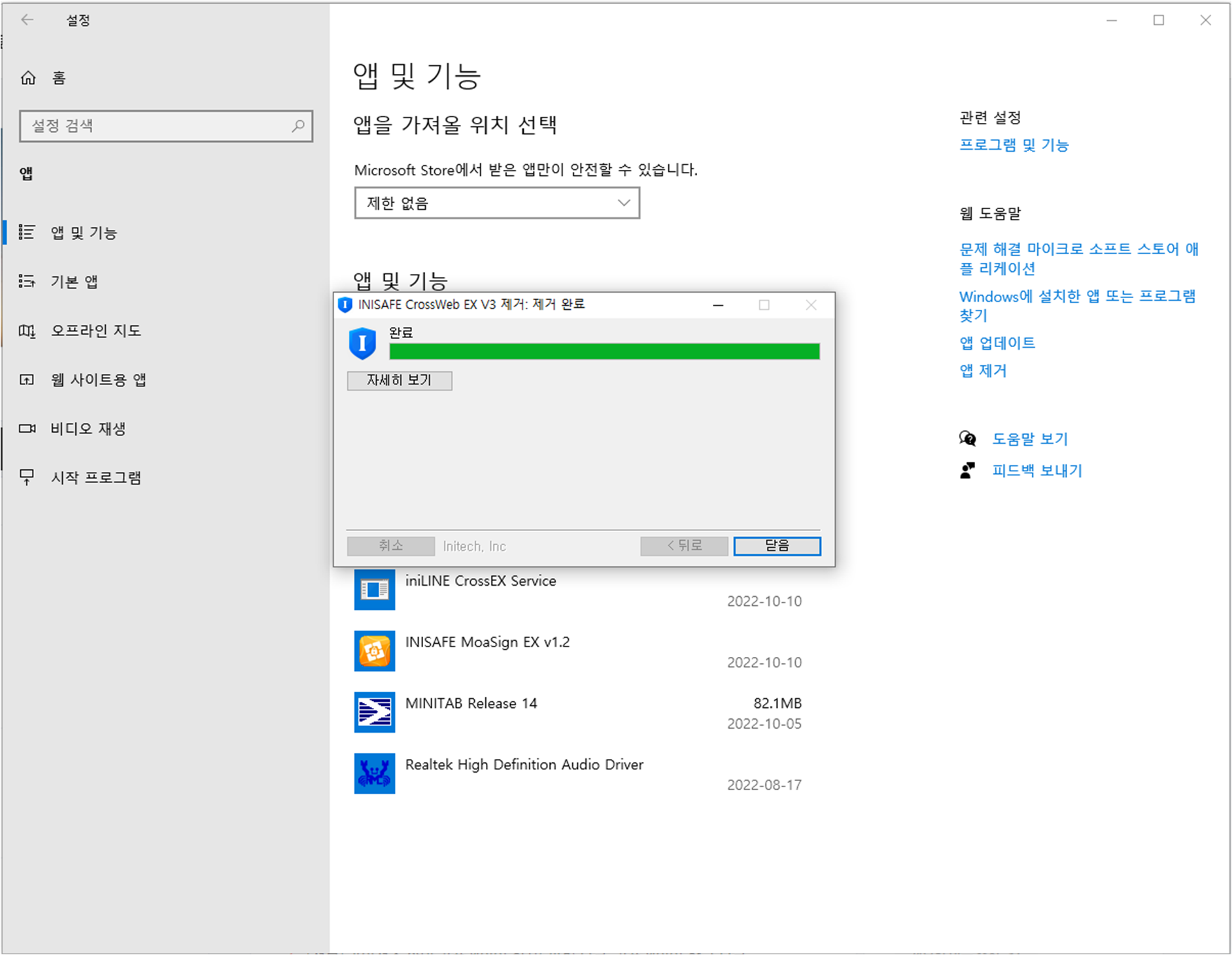Image resolution: width=1232 pixels, height=955 pixels.
Task: Click the search magnifier icon
Action: pyautogui.click(x=298, y=126)
